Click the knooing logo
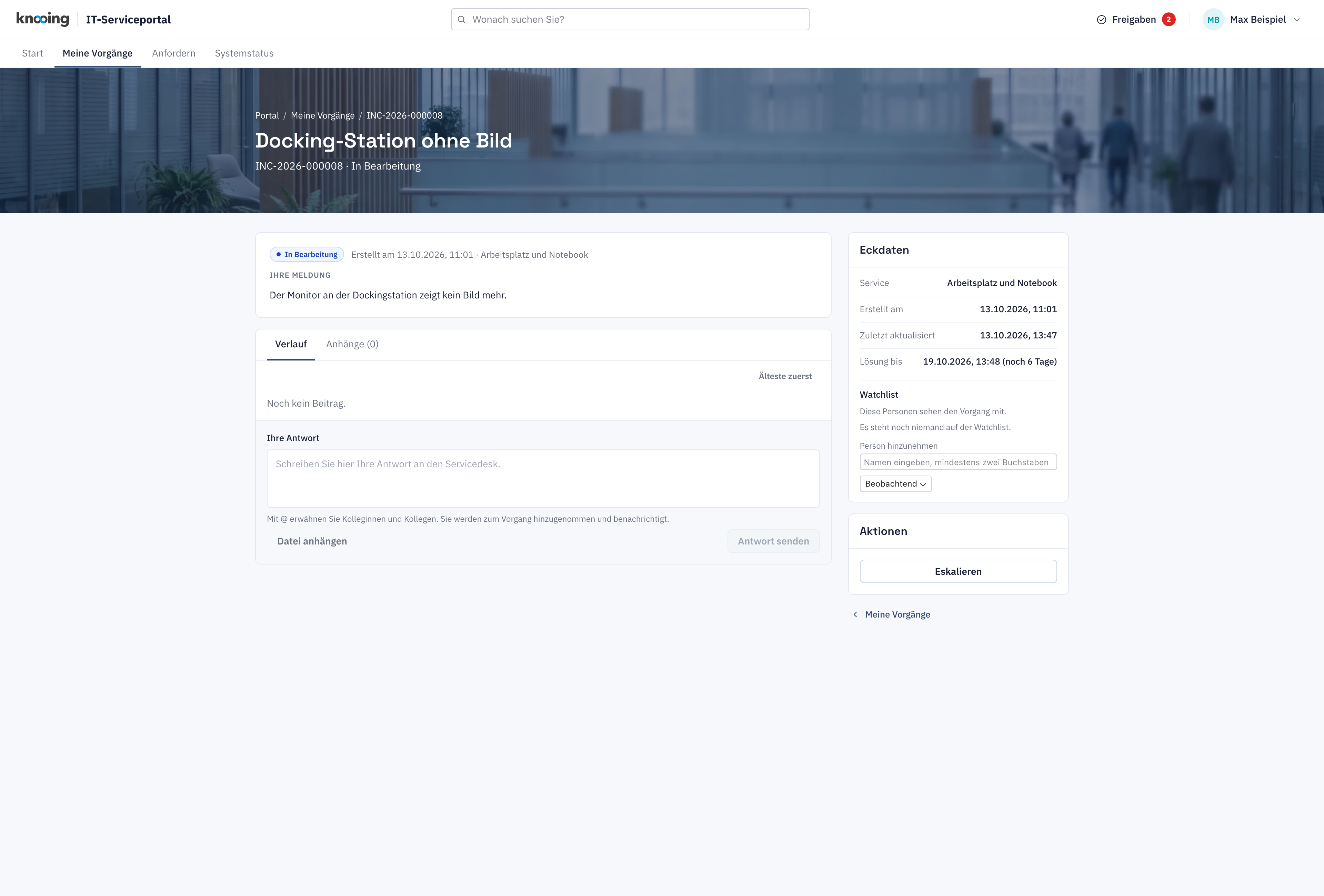Screen dimensions: 1324x896 click(x=43, y=19)
